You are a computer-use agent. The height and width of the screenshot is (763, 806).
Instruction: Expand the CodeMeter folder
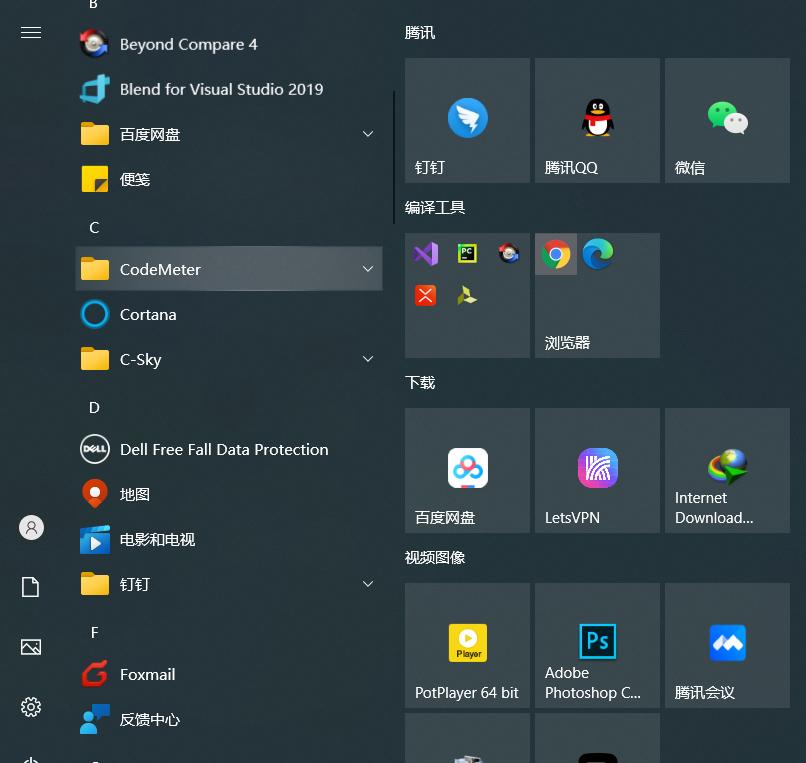367,269
